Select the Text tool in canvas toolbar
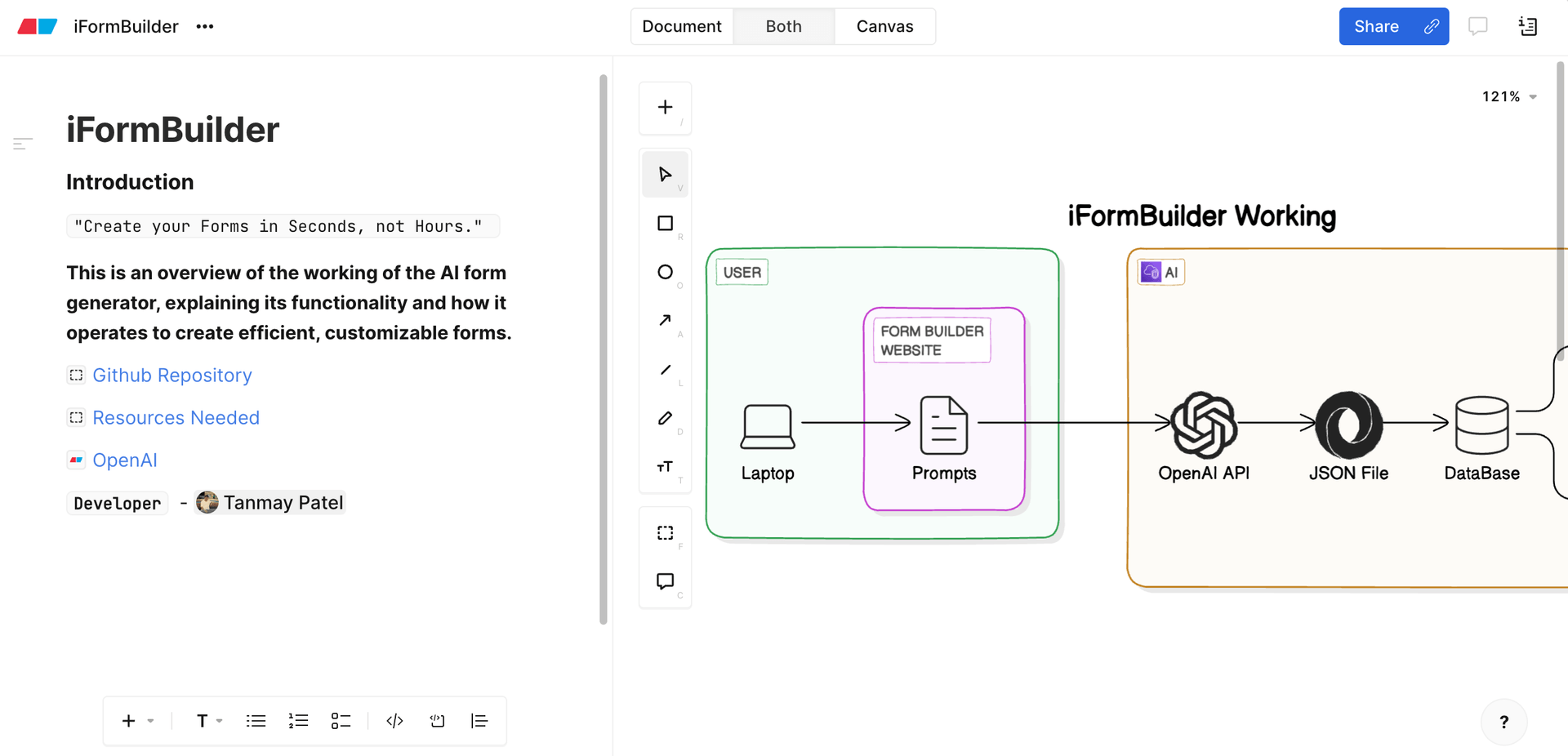This screenshot has width=1568, height=756. 665,467
